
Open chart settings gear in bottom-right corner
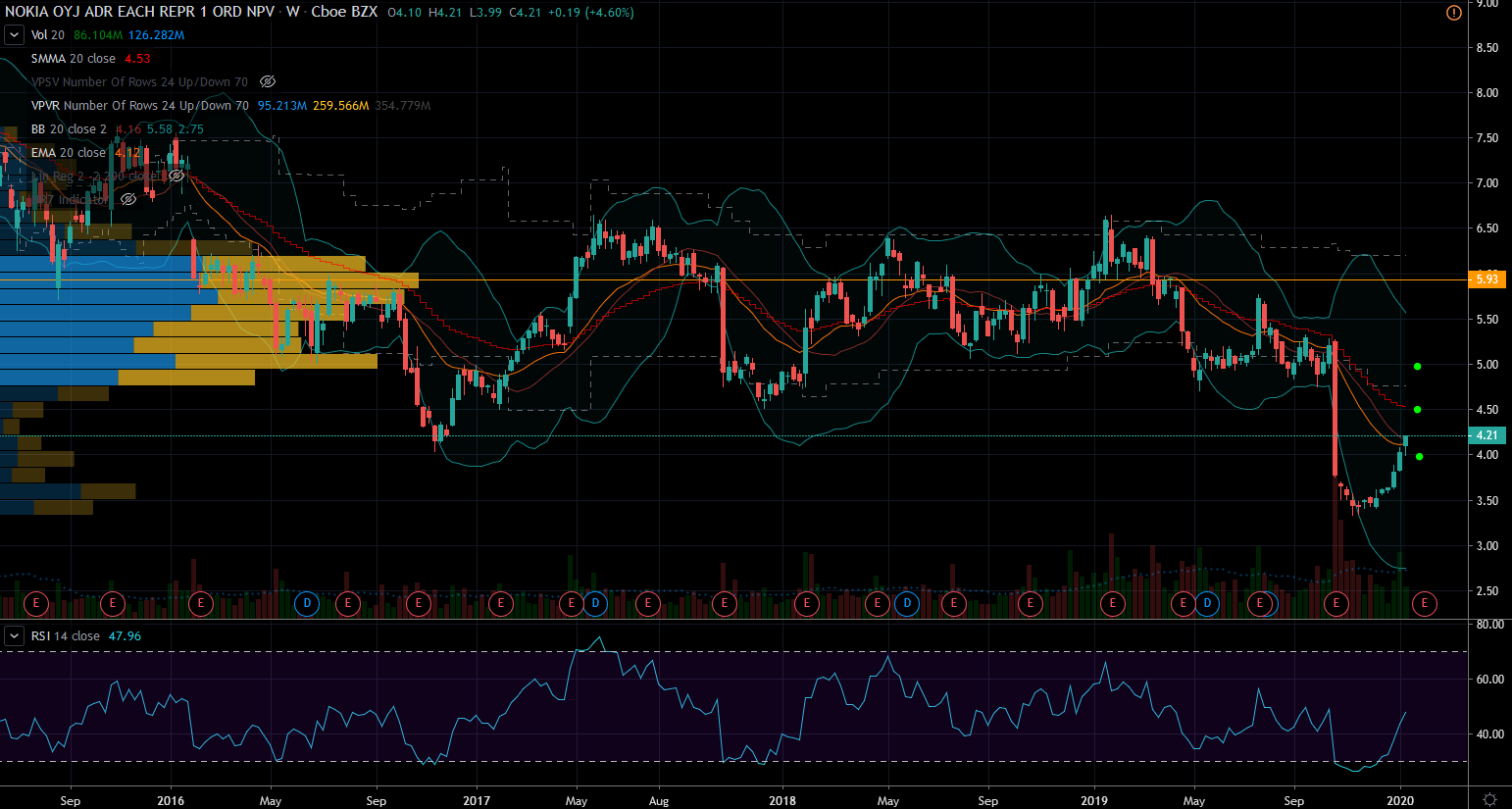[x=1489, y=800]
